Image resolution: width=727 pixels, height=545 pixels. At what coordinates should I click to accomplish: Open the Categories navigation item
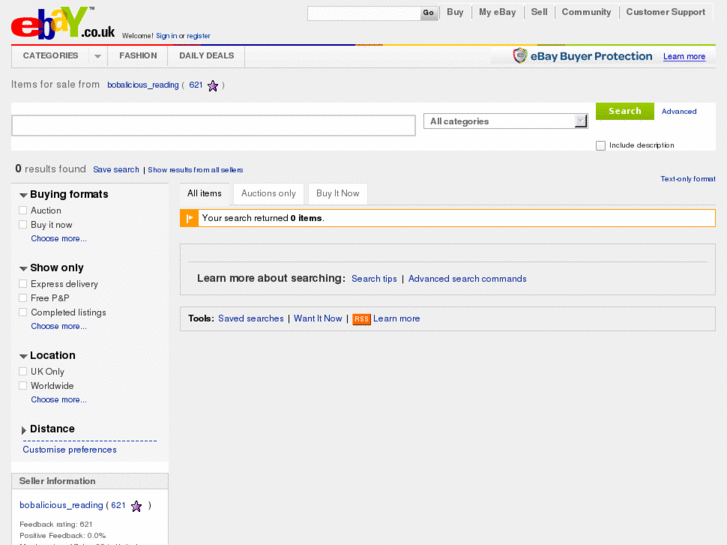pyautogui.click(x=51, y=56)
